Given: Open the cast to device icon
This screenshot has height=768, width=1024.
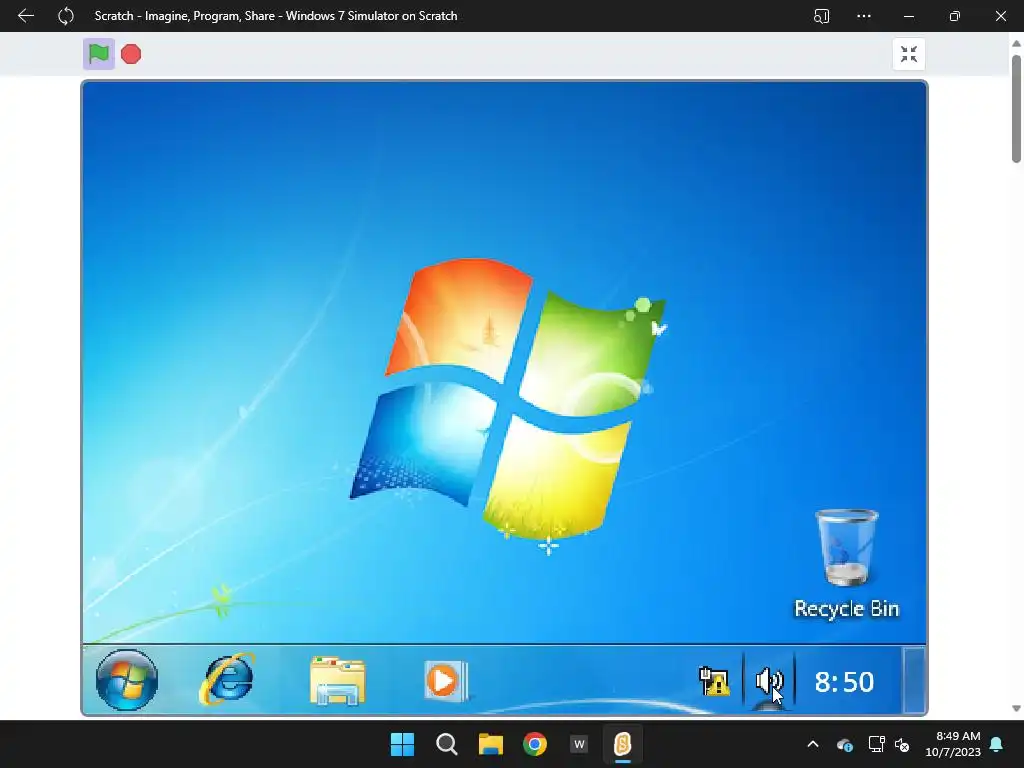Looking at the screenshot, I should pos(822,16).
